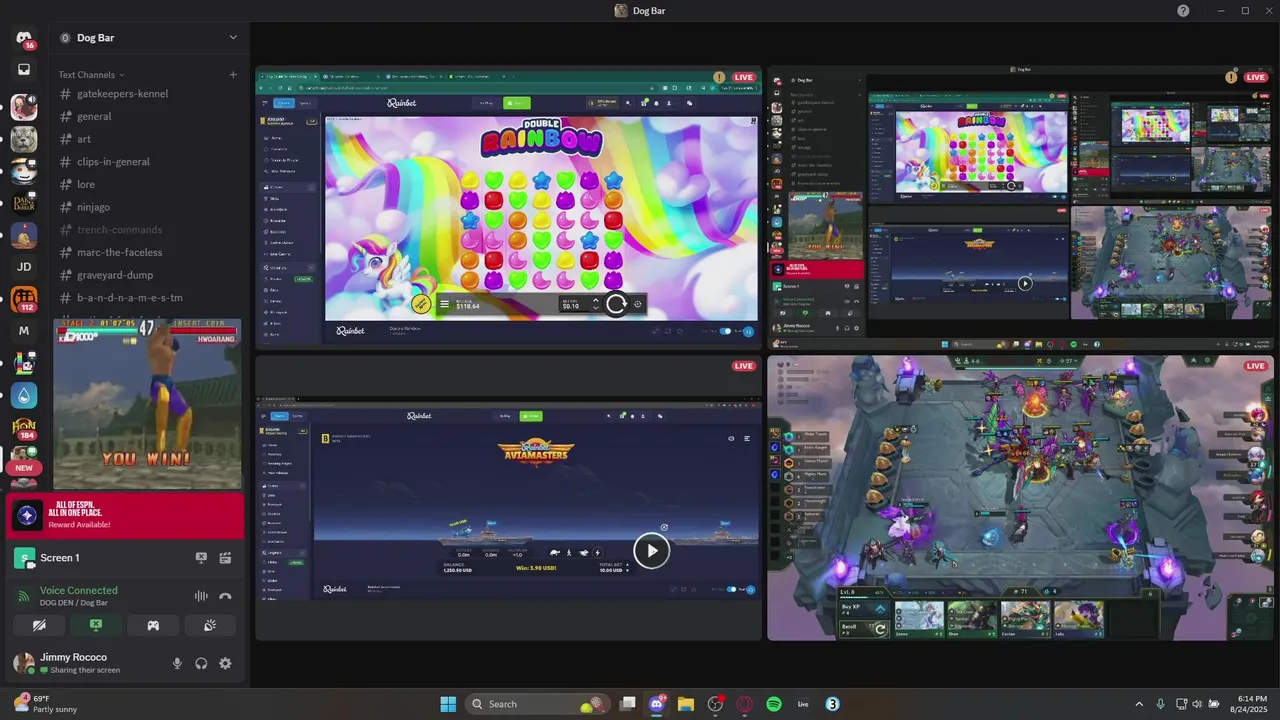1280x720 pixels.
Task: Open the Dark and Darker server icon
Action: tap(24, 203)
